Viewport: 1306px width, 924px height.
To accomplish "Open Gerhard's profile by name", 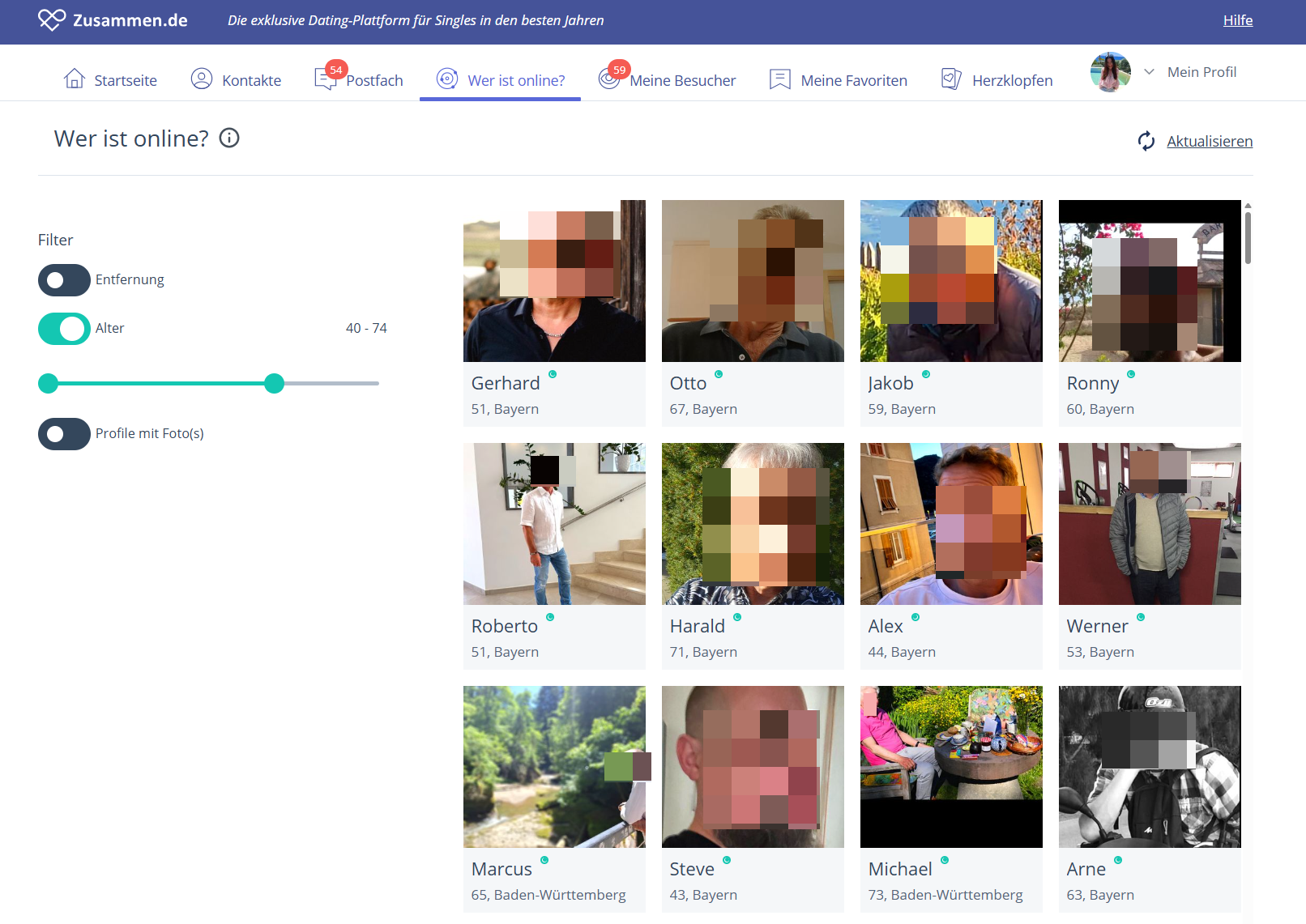I will pos(506,383).
